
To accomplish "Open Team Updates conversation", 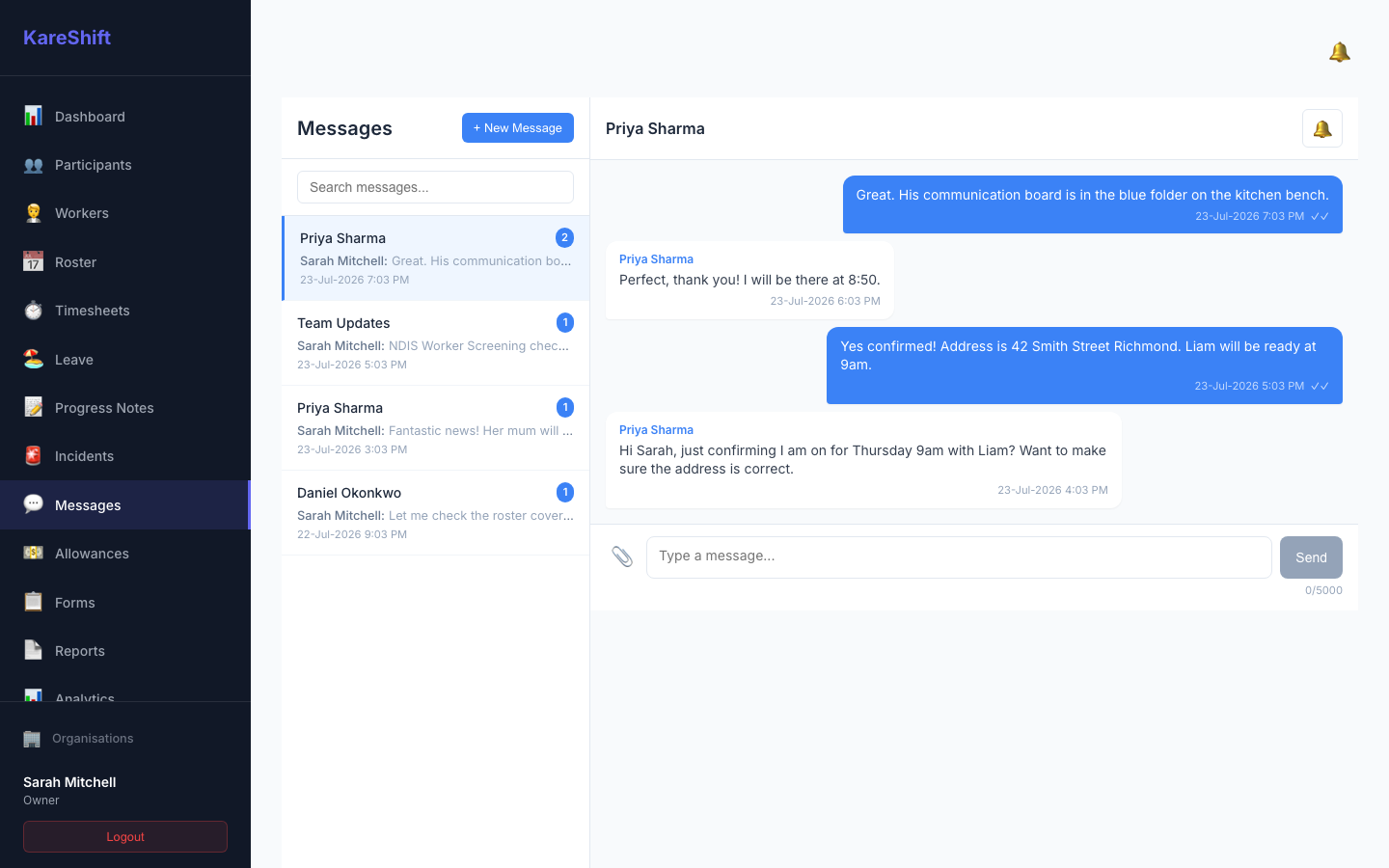I will point(435,343).
